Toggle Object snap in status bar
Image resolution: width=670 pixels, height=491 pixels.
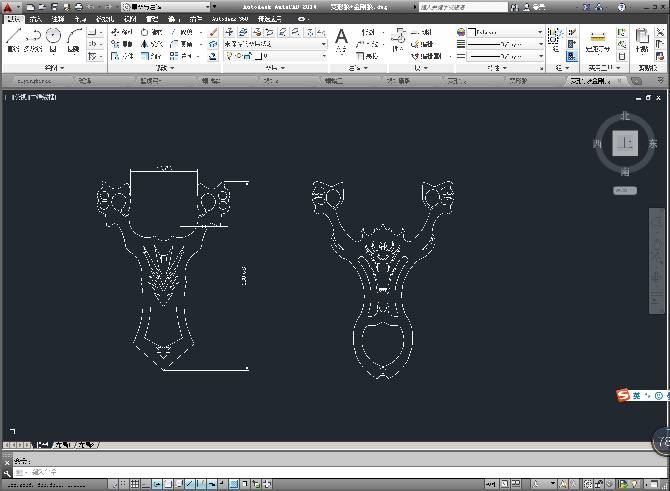click(x=168, y=484)
